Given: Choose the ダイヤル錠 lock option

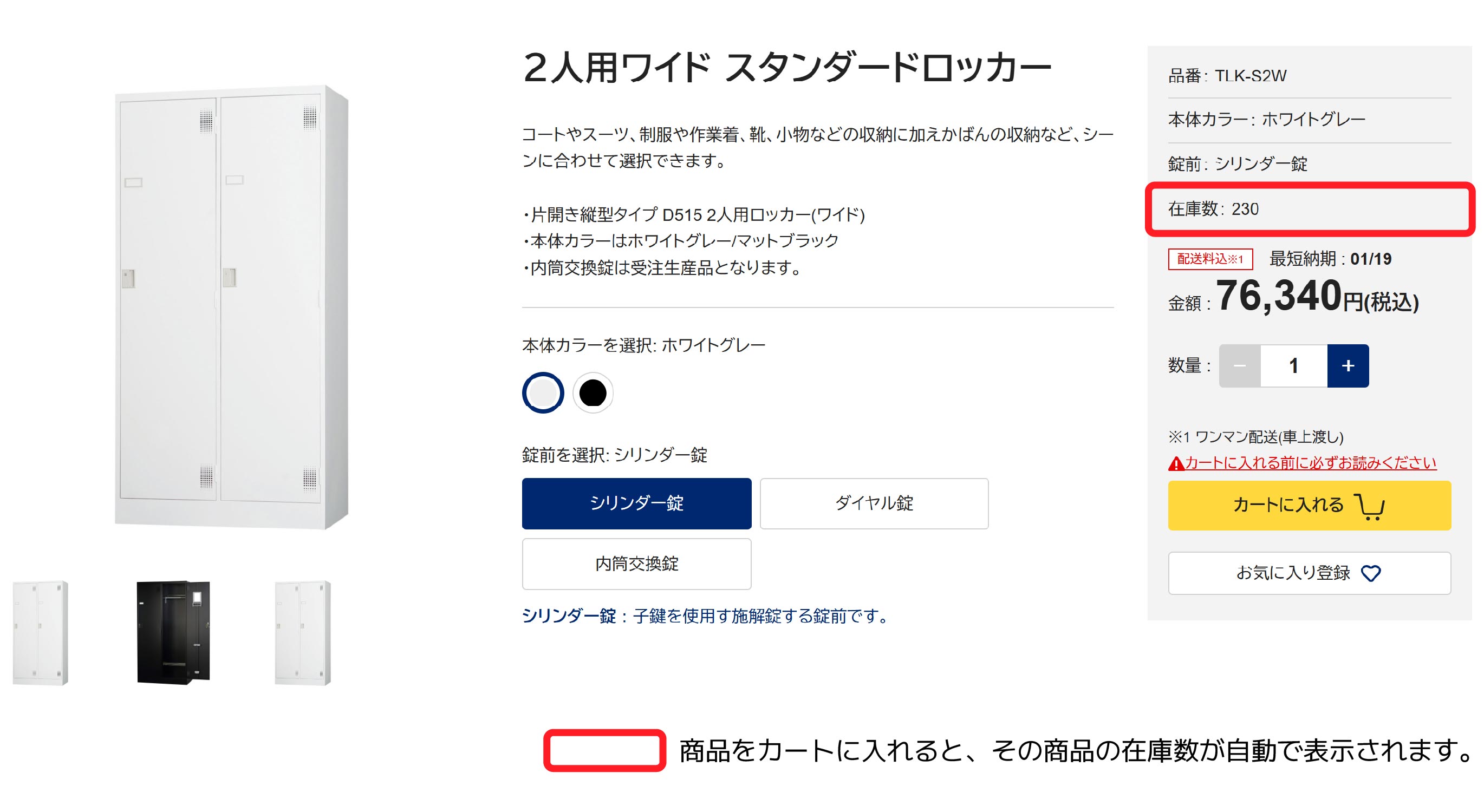Looking at the screenshot, I should pos(874,503).
